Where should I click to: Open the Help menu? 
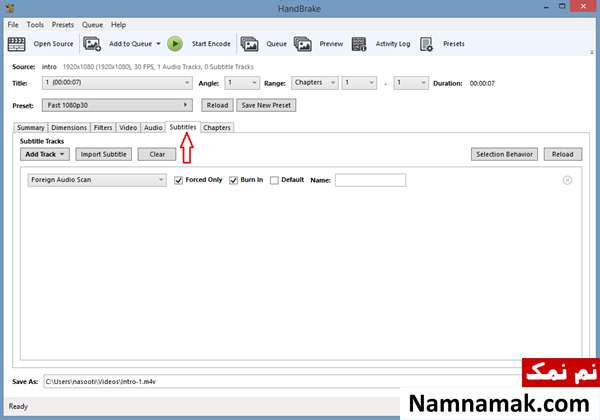(x=118, y=25)
